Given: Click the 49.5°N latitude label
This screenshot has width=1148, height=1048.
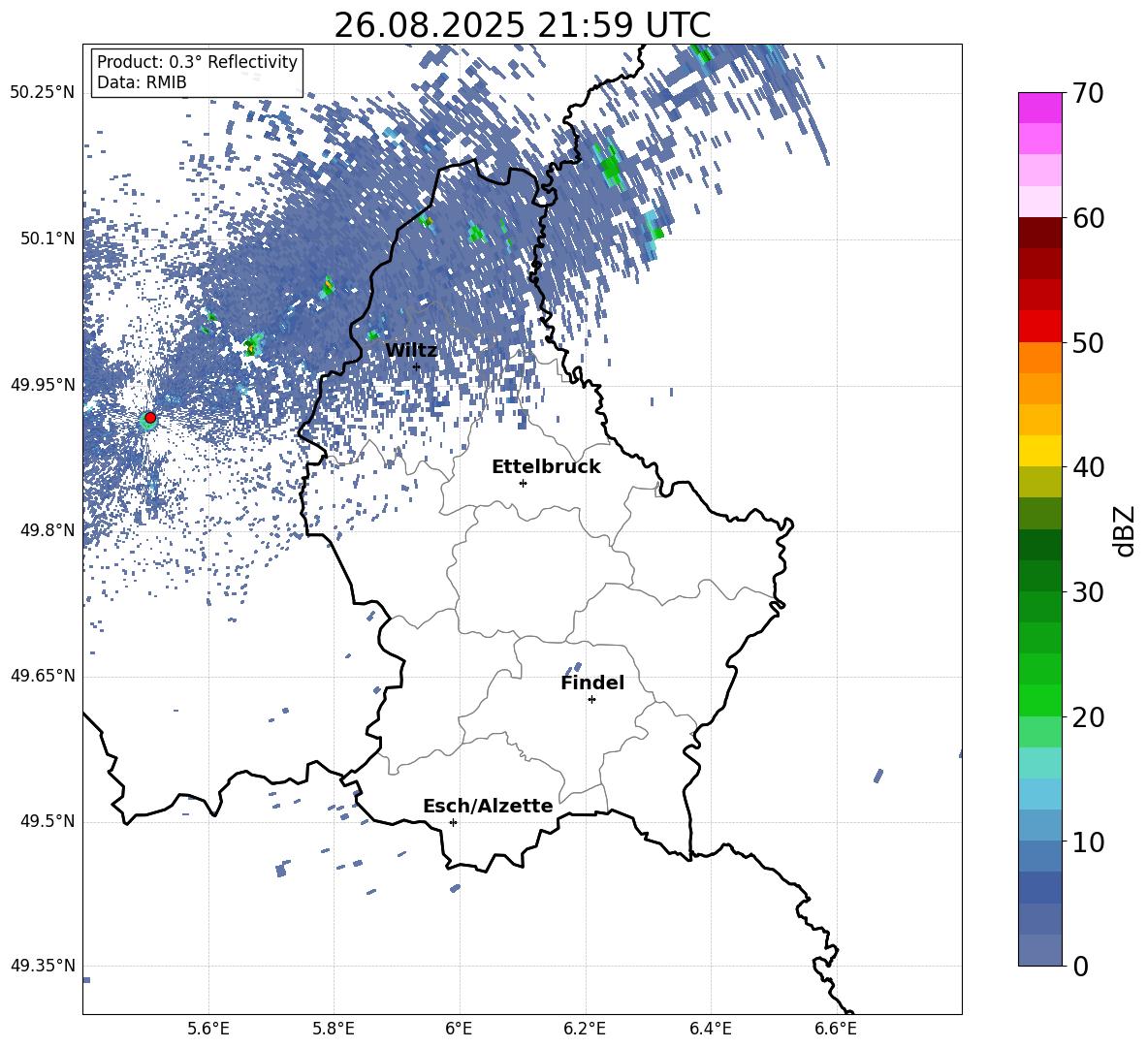Looking at the screenshot, I should point(47,821).
